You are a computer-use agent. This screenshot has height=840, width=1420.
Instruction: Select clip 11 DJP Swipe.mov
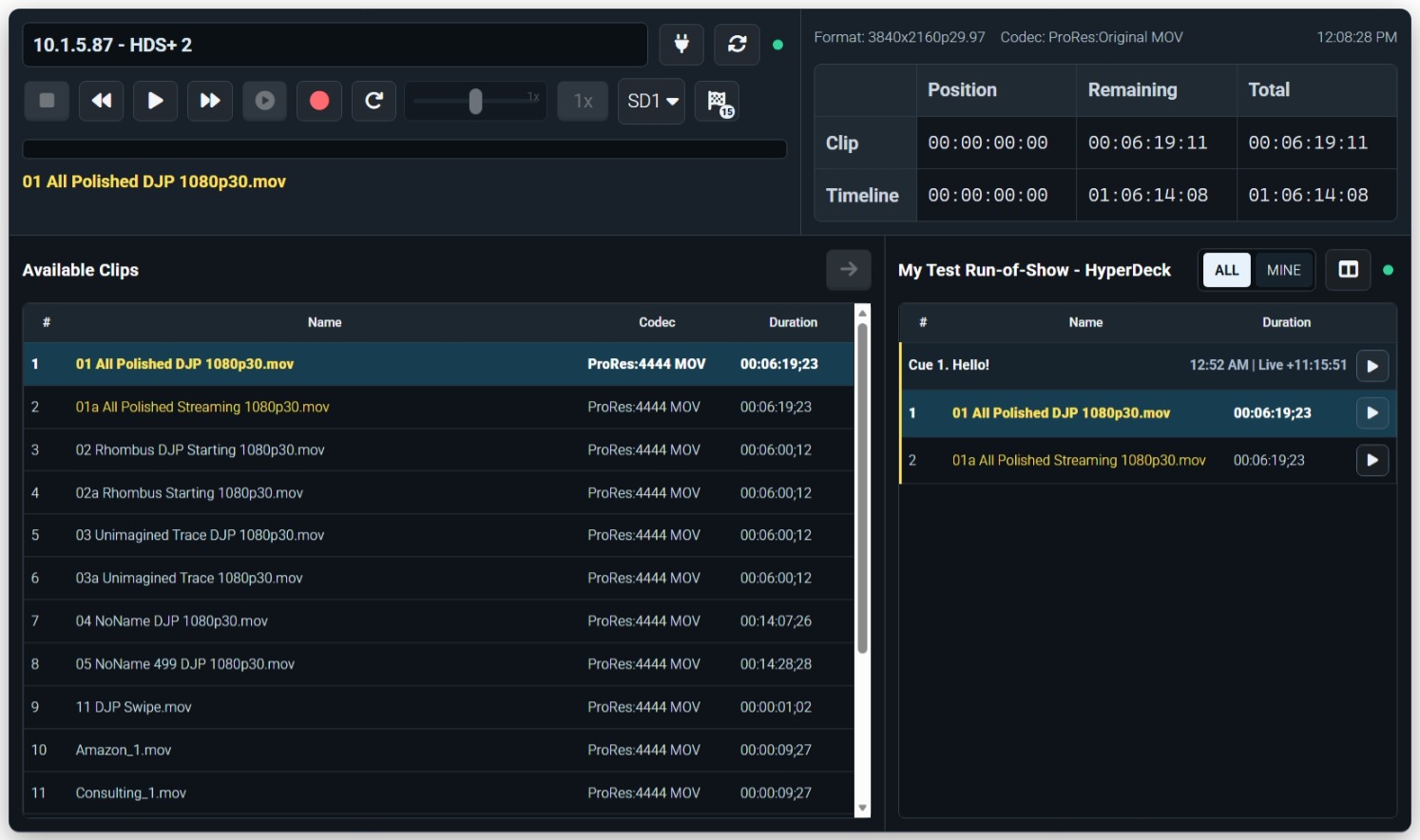pos(439,707)
